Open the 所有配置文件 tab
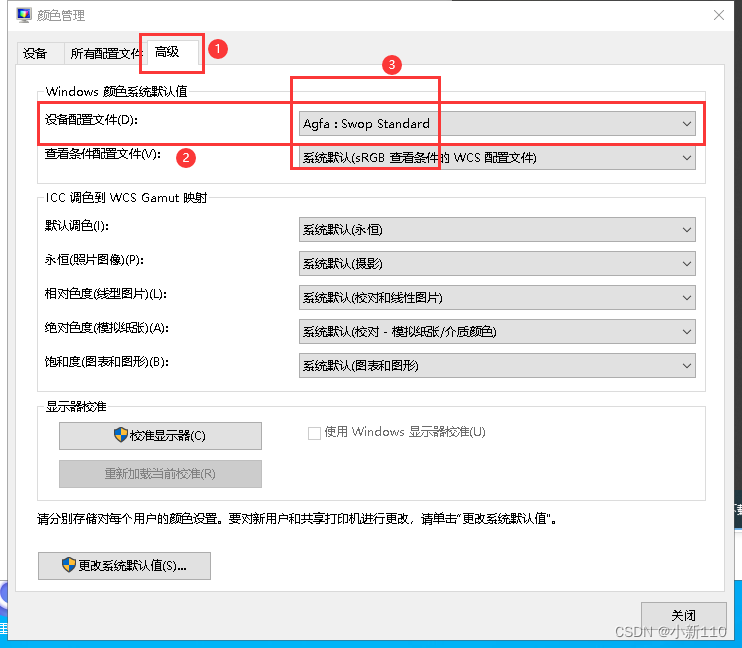Viewport: 742px width, 648px height. point(106,53)
